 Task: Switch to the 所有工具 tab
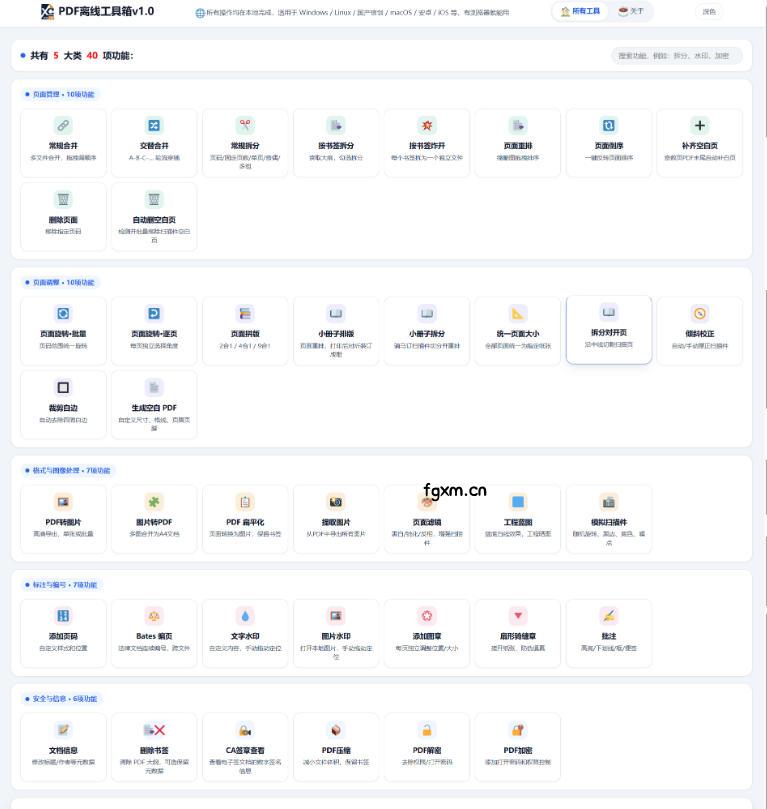tap(580, 11)
